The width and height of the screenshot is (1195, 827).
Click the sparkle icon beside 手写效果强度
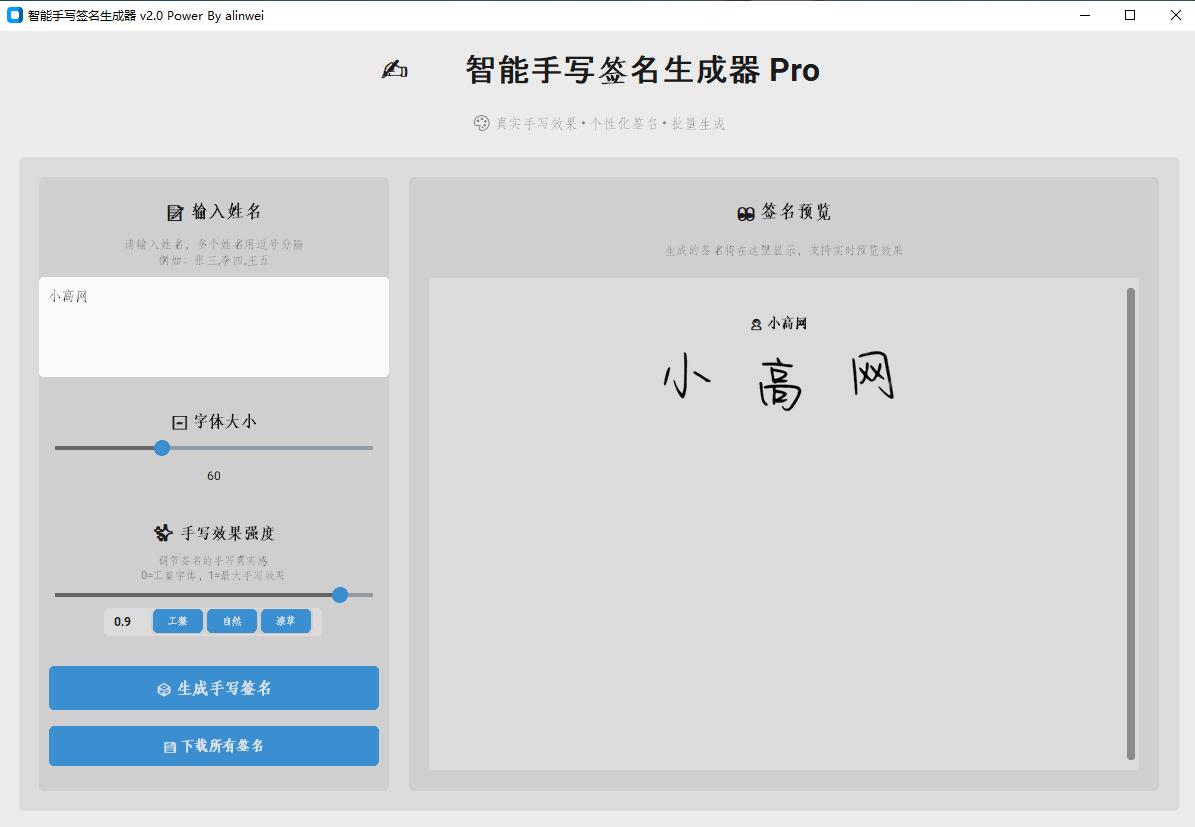[x=163, y=533]
